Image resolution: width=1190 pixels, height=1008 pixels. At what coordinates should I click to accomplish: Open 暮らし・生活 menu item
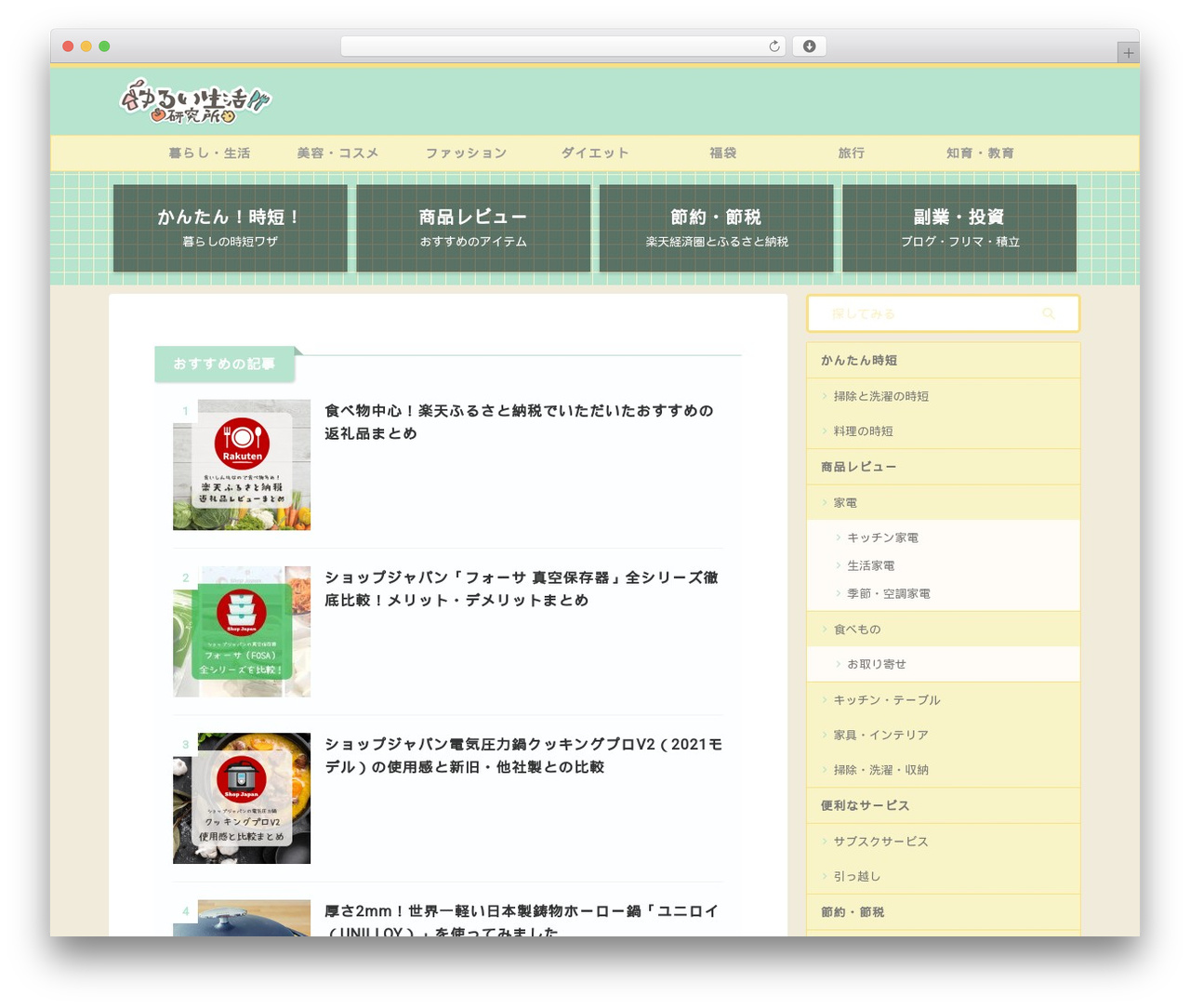[209, 153]
